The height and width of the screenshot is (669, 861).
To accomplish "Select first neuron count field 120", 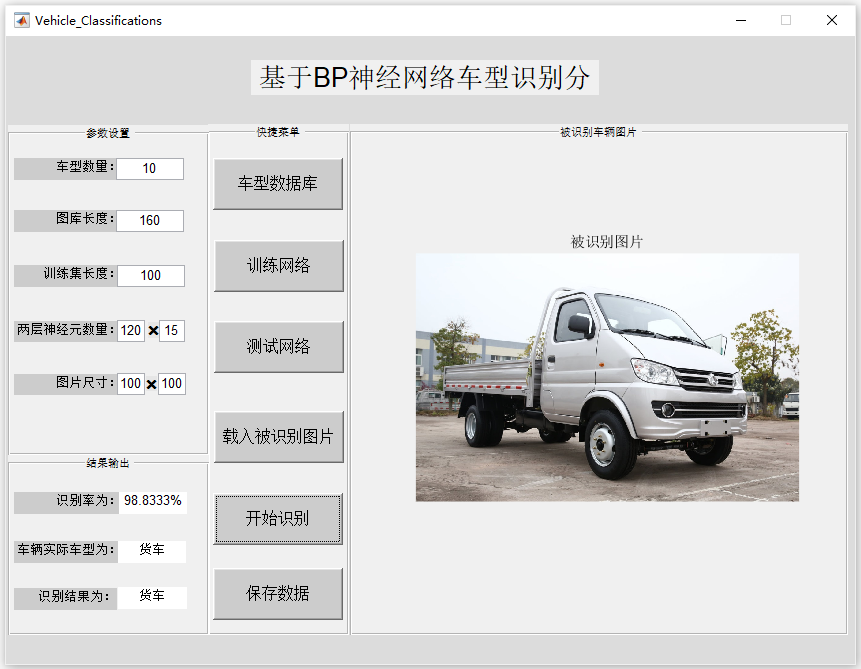I will (x=131, y=331).
